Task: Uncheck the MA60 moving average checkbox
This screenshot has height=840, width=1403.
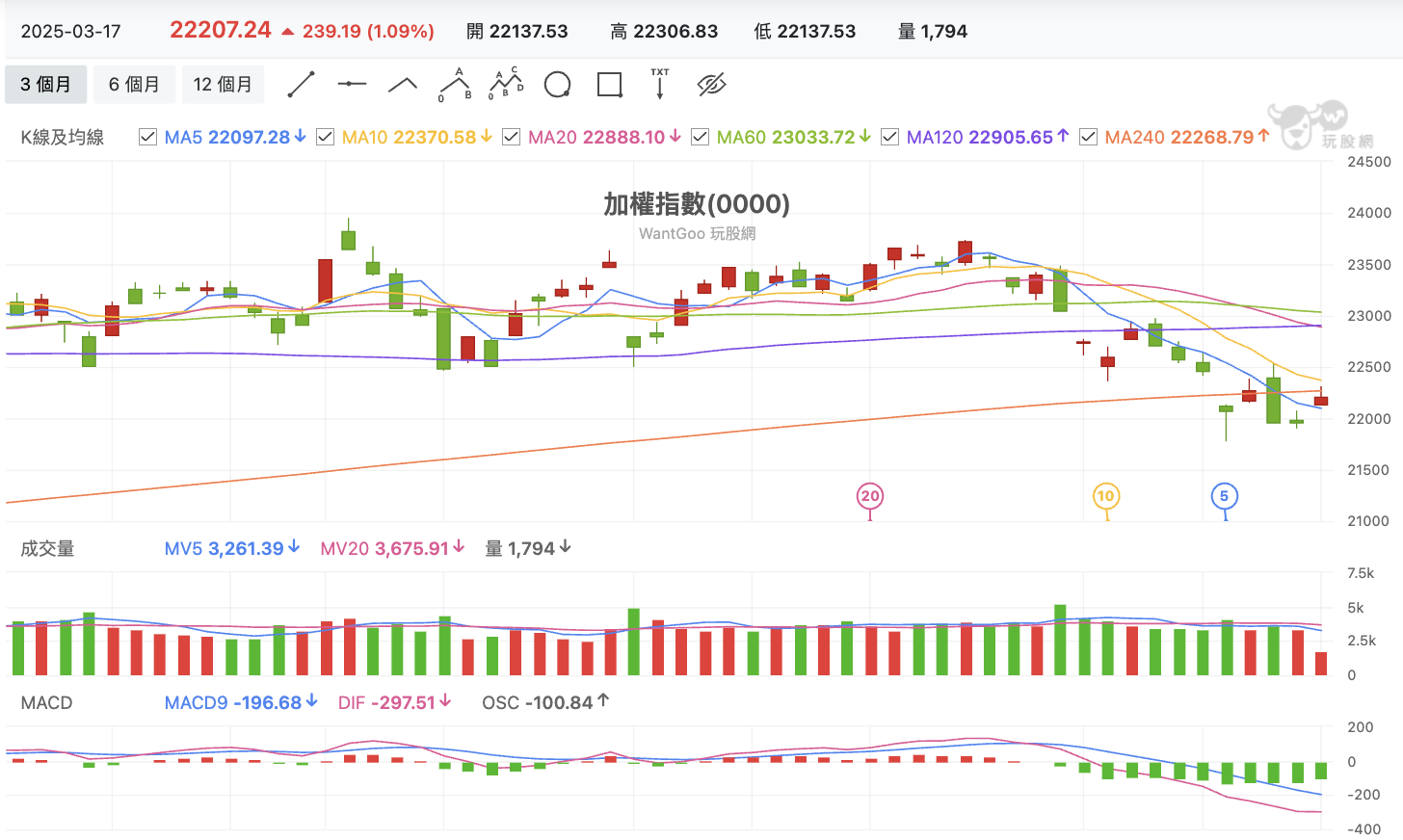Action: coord(700,137)
